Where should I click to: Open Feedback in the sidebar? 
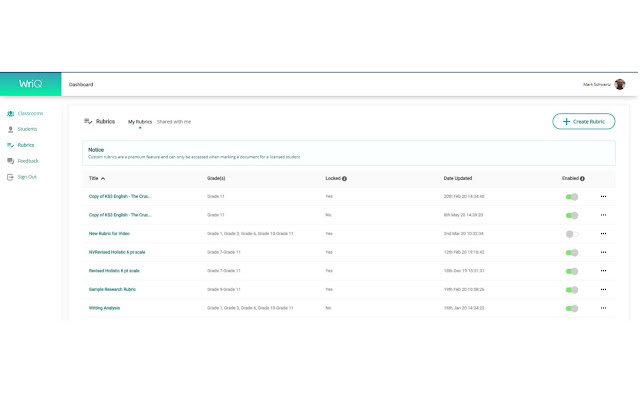pyautogui.click(x=28, y=161)
